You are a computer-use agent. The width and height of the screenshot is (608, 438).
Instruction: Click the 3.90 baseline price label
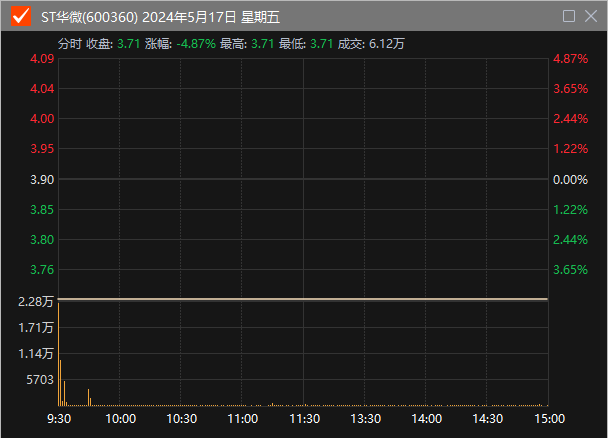(x=42, y=180)
